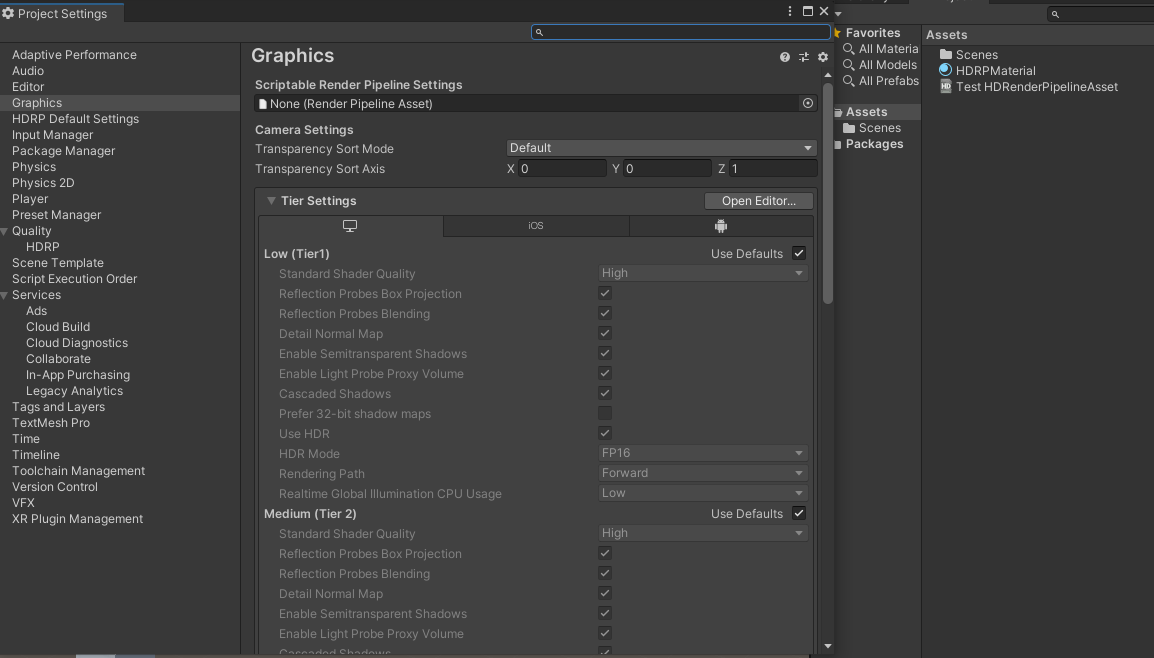Select Script Execution Order category
Screen dimensions: 1154x658
click(x=74, y=279)
